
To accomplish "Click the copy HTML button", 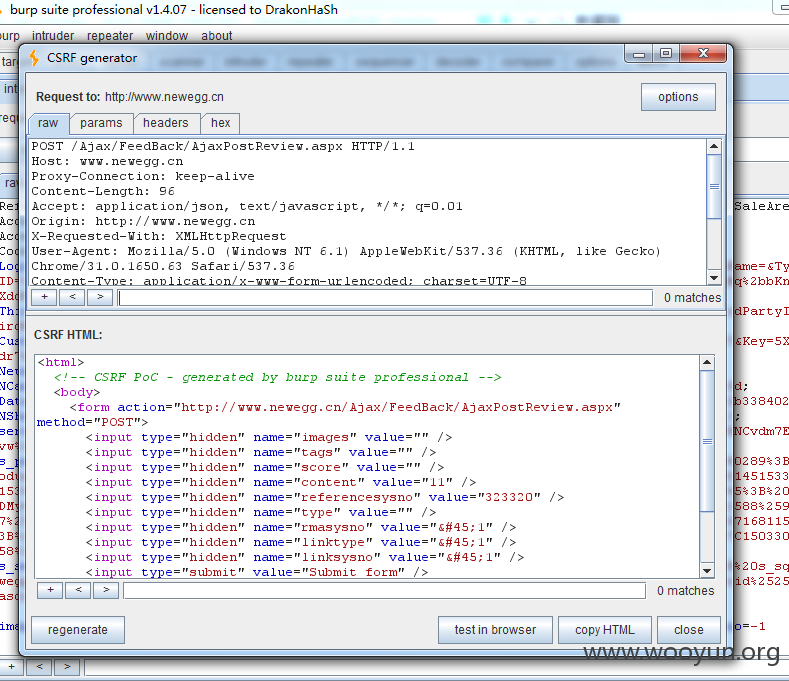I will (604, 630).
